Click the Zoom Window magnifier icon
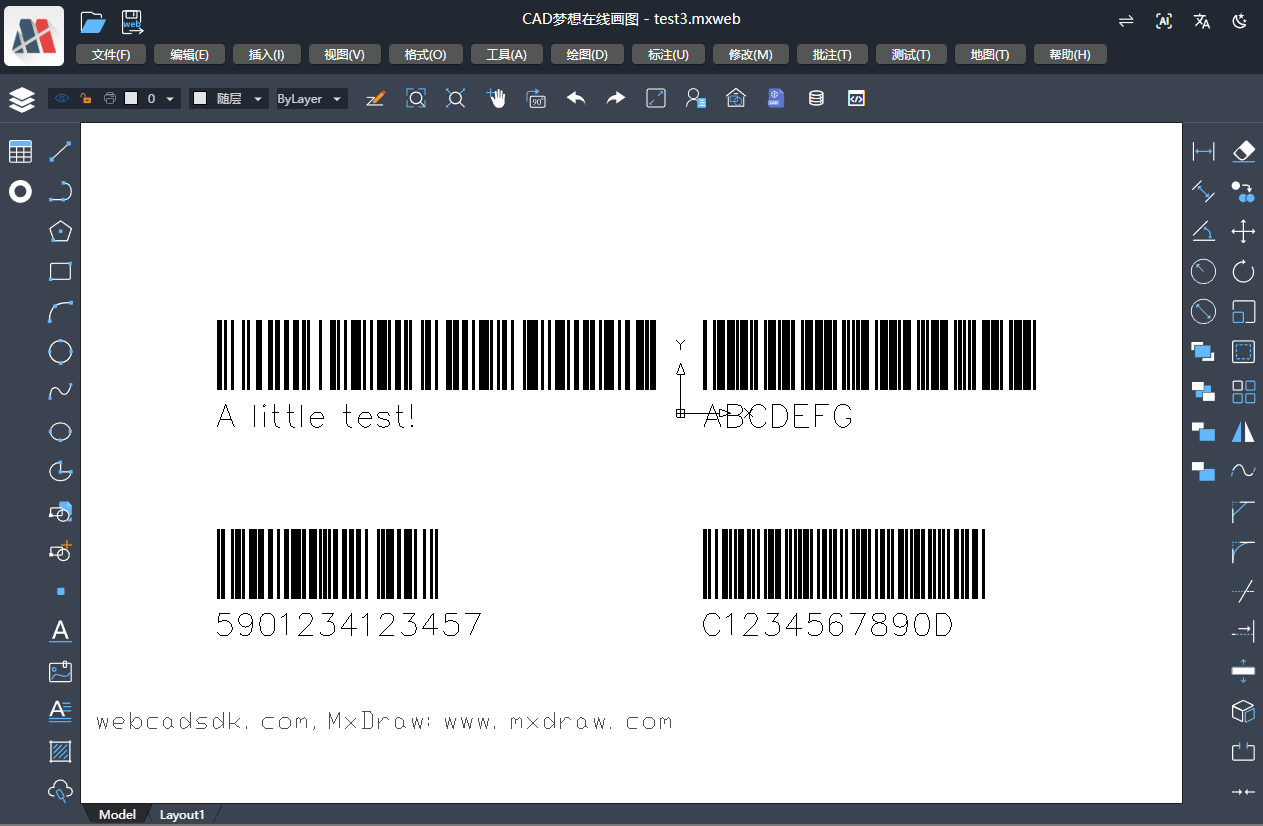Screen dimensions: 1263x826 click(416, 98)
